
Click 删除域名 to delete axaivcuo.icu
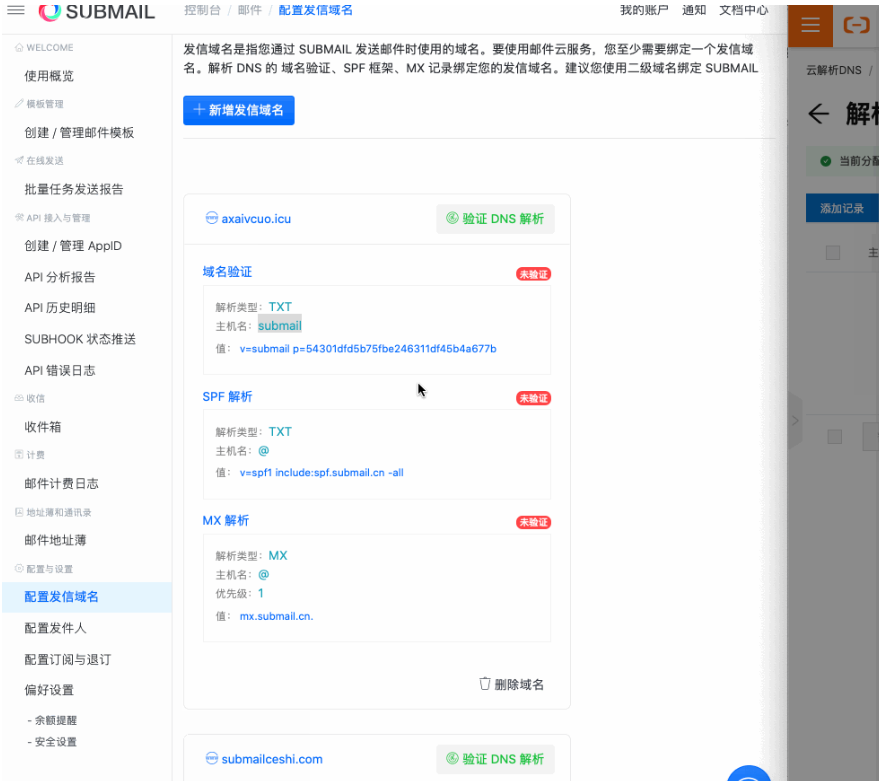pos(512,684)
